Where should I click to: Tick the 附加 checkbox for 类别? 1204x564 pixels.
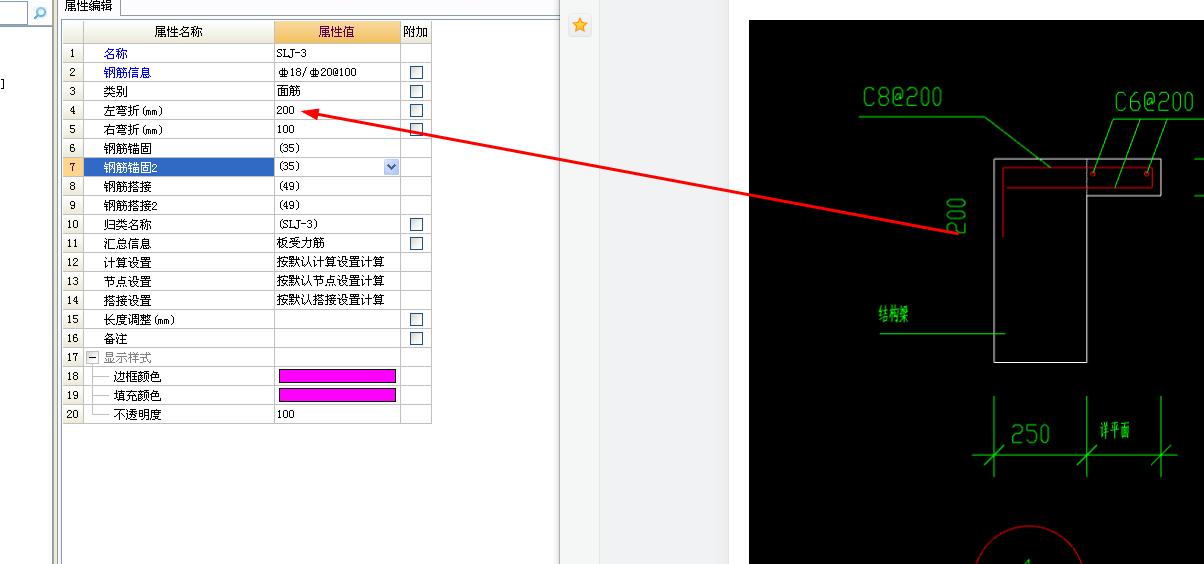pyautogui.click(x=416, y=91)
